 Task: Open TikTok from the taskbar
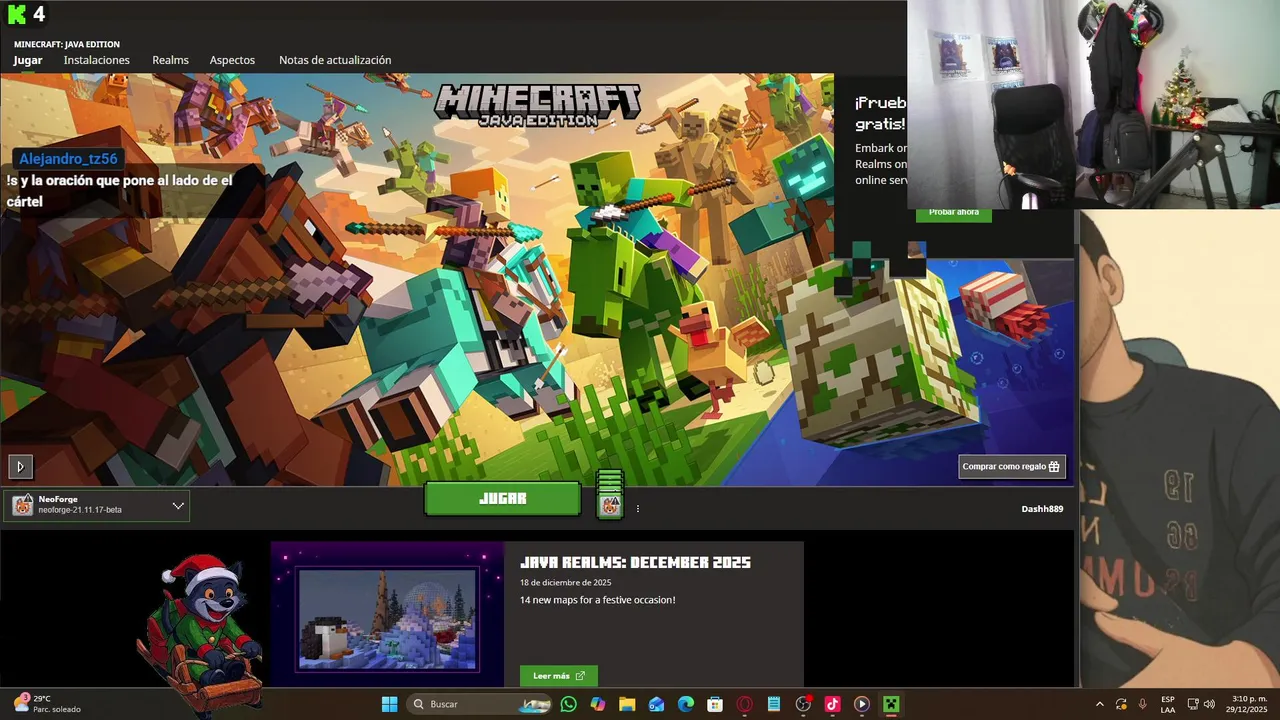832,704
